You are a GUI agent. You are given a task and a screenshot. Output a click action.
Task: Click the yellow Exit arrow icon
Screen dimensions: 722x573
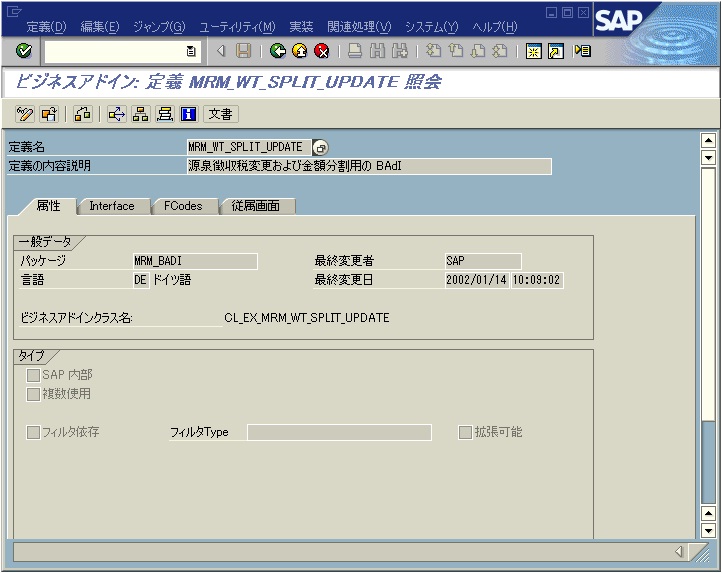click(x=299, y=51)
